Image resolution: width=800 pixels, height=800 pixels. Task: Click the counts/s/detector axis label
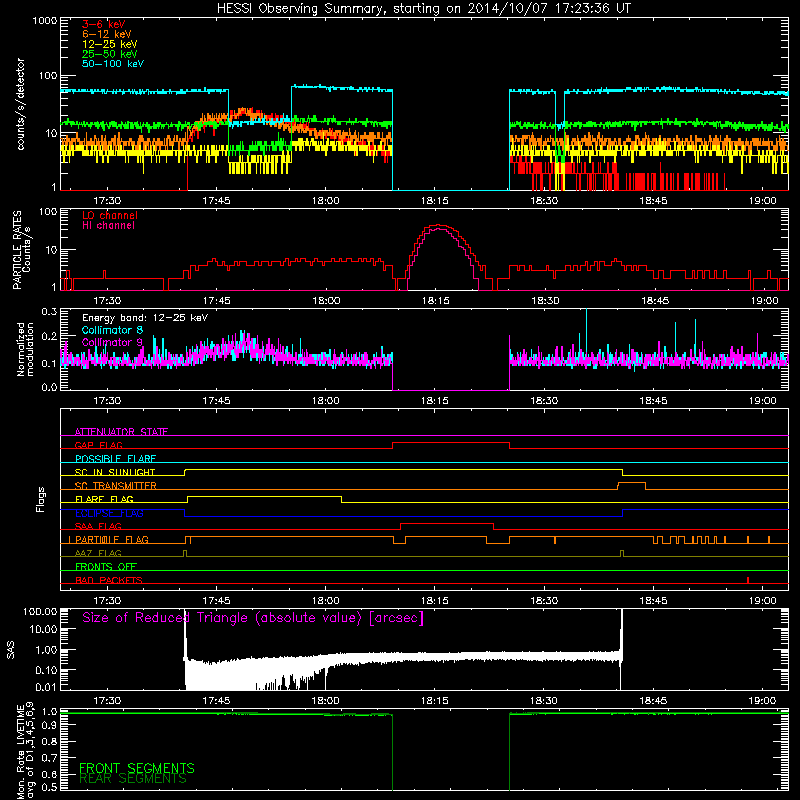tap(20, 104)
